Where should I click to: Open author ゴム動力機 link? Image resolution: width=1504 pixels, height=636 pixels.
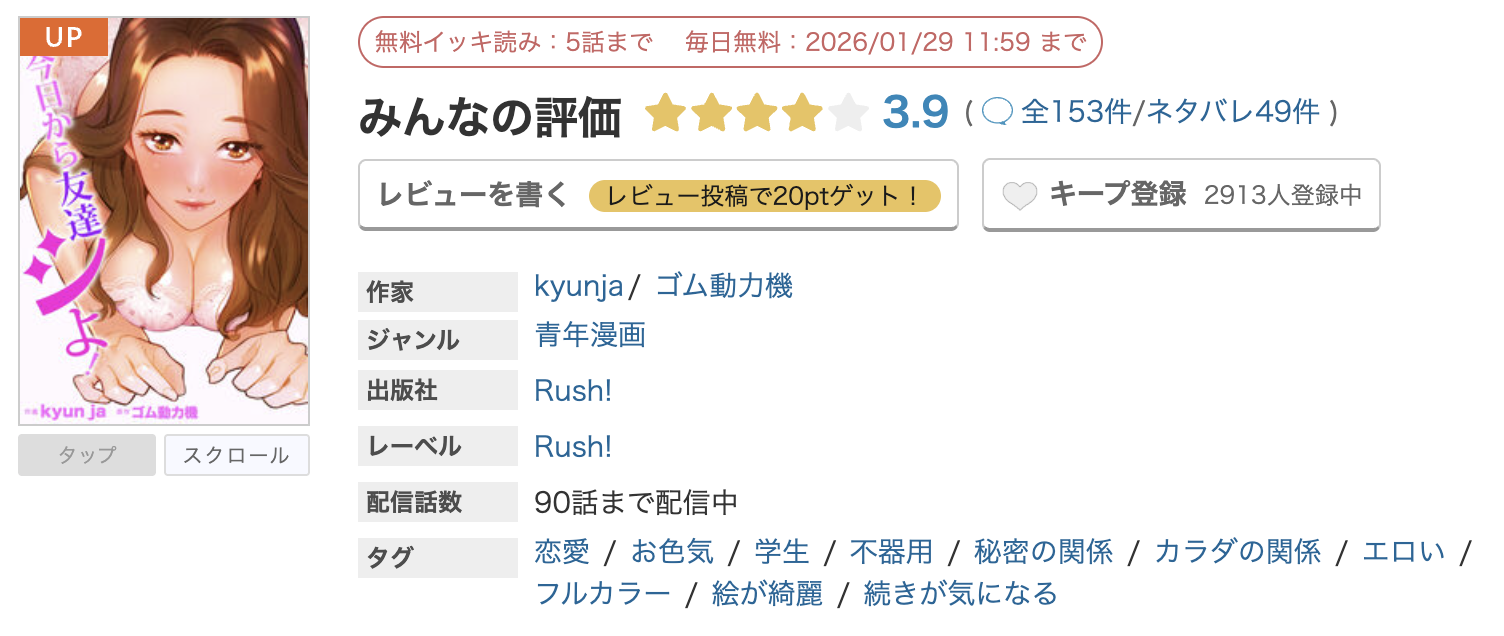(x=724, y=287)
